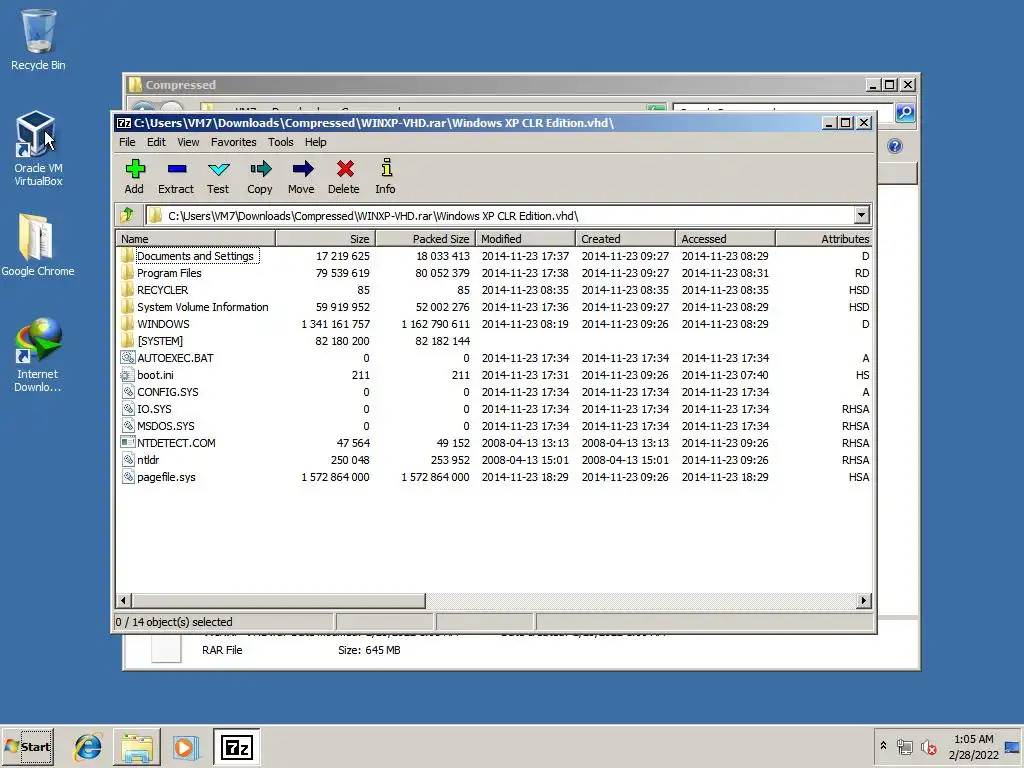Screen dimensions: 1024x768
Task: Click the Info toolbar icon
Action: pos(387,168)
